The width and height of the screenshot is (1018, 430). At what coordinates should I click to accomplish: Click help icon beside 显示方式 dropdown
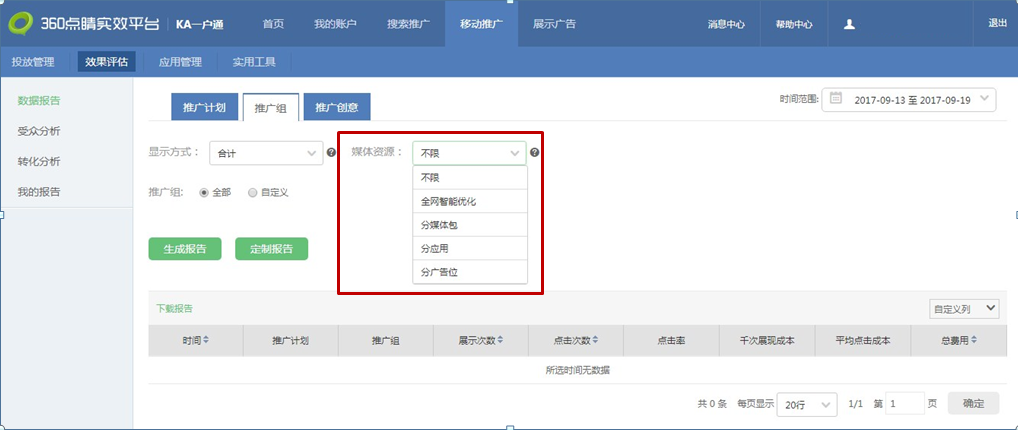click(331, 153)
